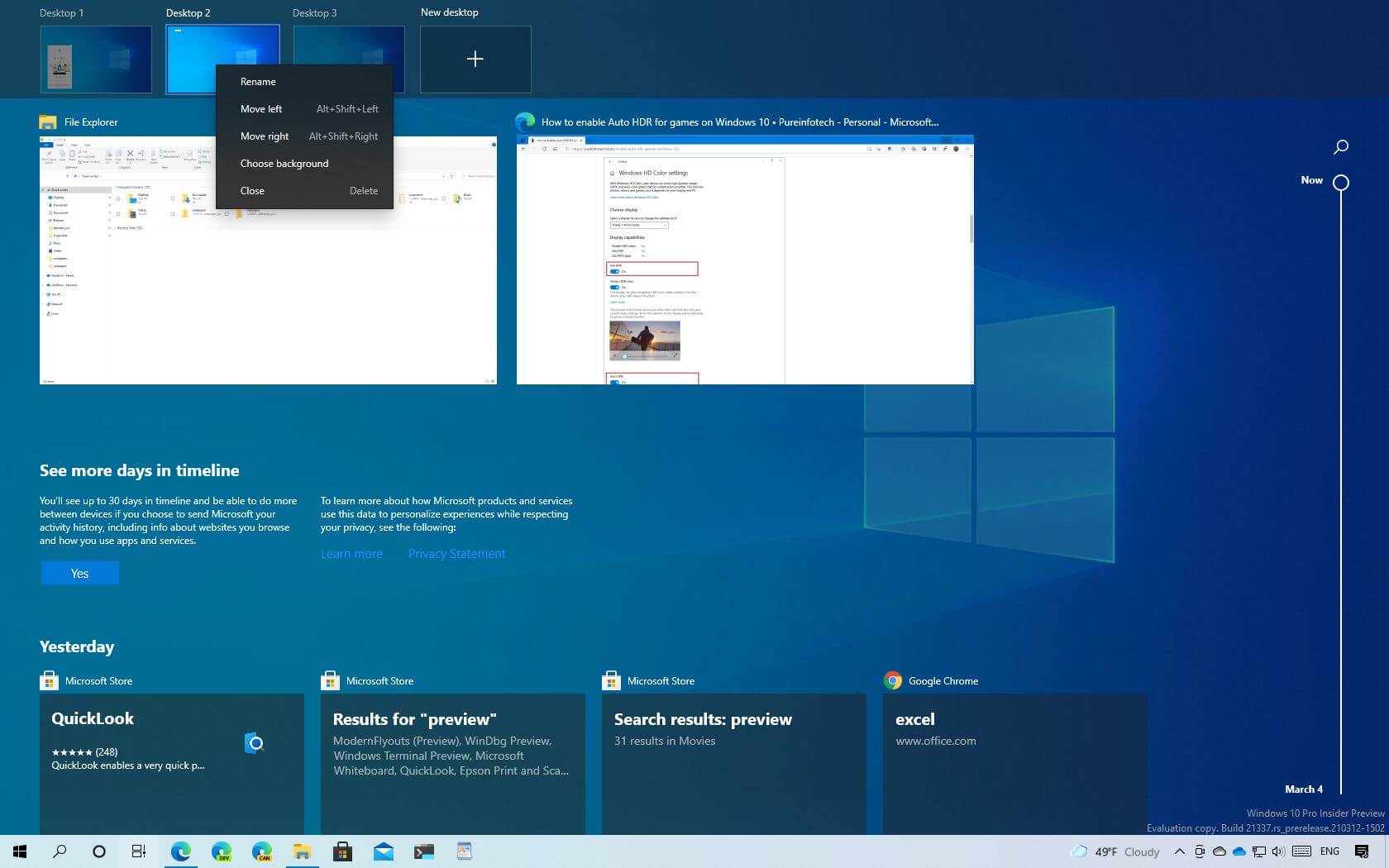Open the Mail app in taskbar
Screen dimensions: 1389x868
(383, 851)
